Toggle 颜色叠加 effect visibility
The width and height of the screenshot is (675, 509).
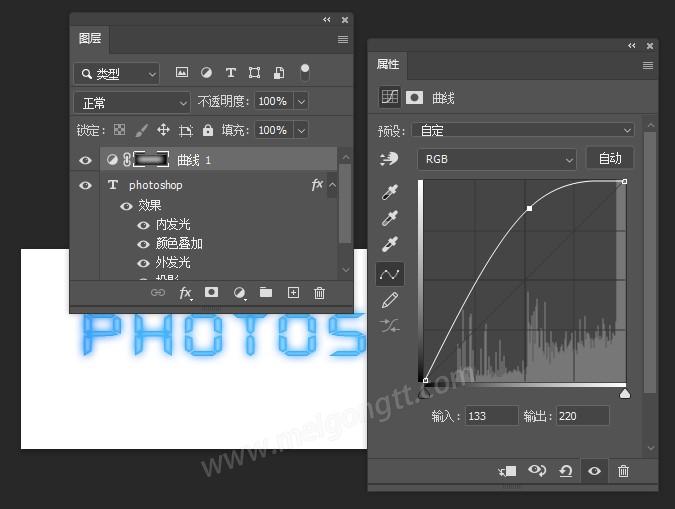[143, 244]
